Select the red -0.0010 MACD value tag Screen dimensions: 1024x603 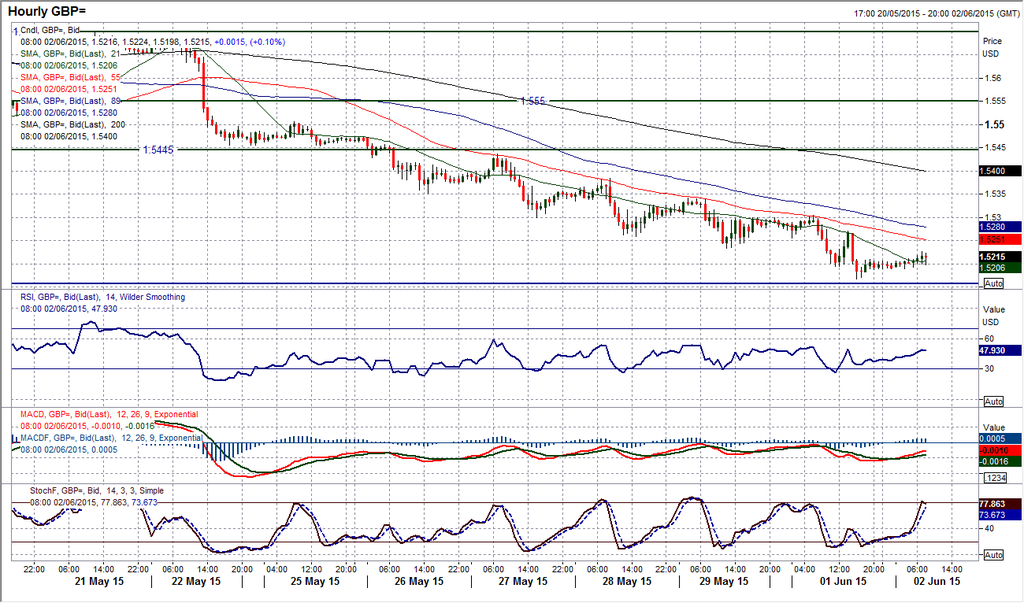pyautogui.click(x=1000, y=451)
